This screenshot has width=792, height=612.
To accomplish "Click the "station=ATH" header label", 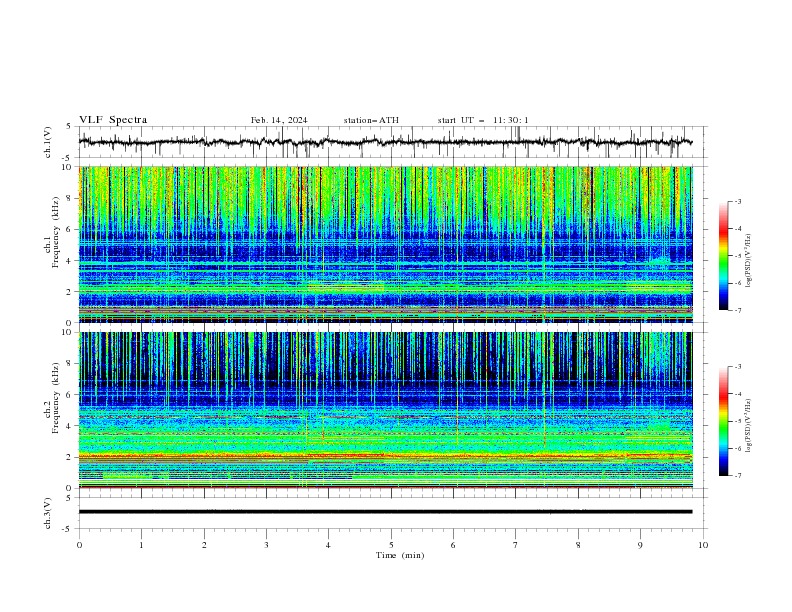I will pos(371,120).
